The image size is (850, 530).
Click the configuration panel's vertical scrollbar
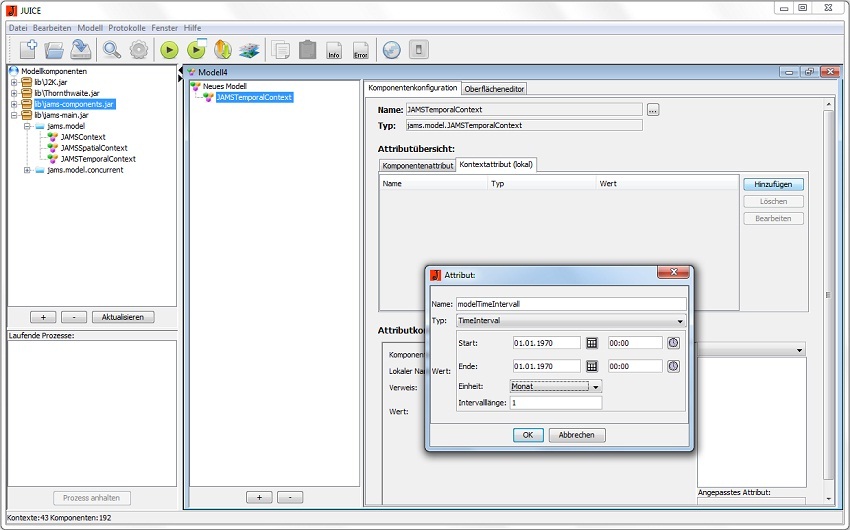828,294
